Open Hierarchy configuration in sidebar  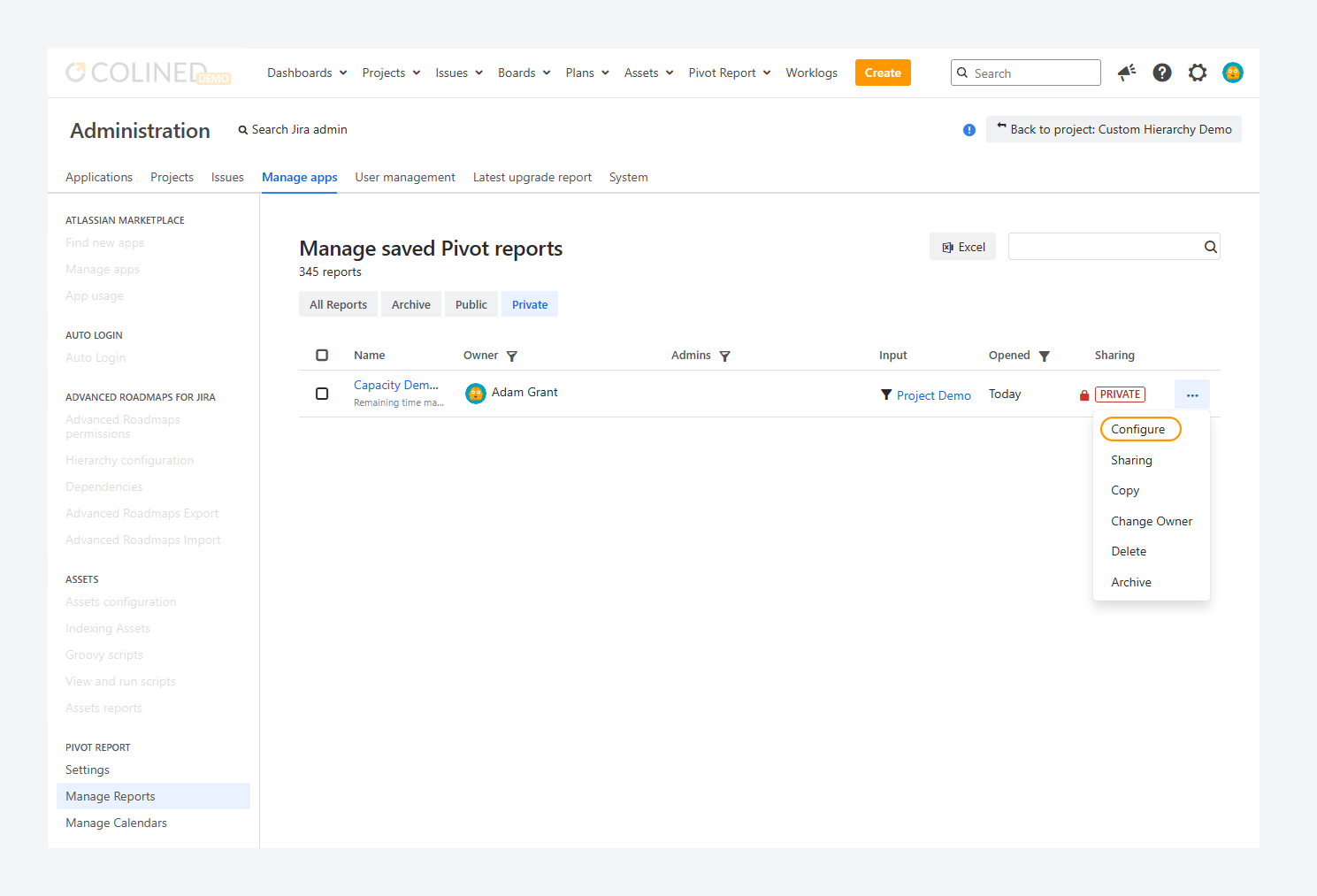[x=129, y=460]
